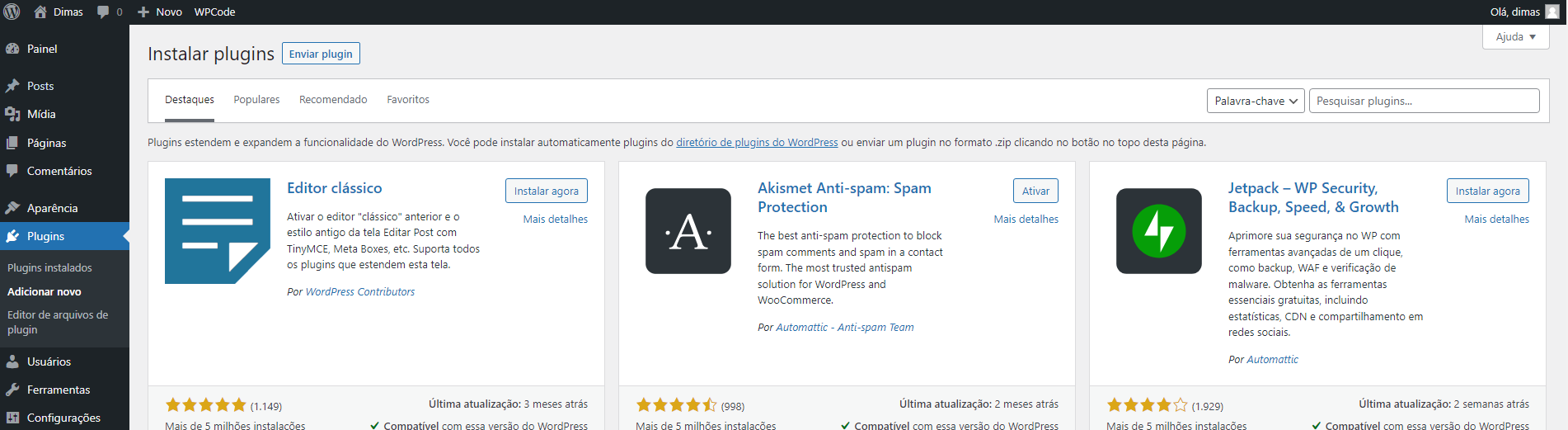
Task: Open diretório de plugins do WordPress link
Action: pyautogui.click(x=757, y=143)
